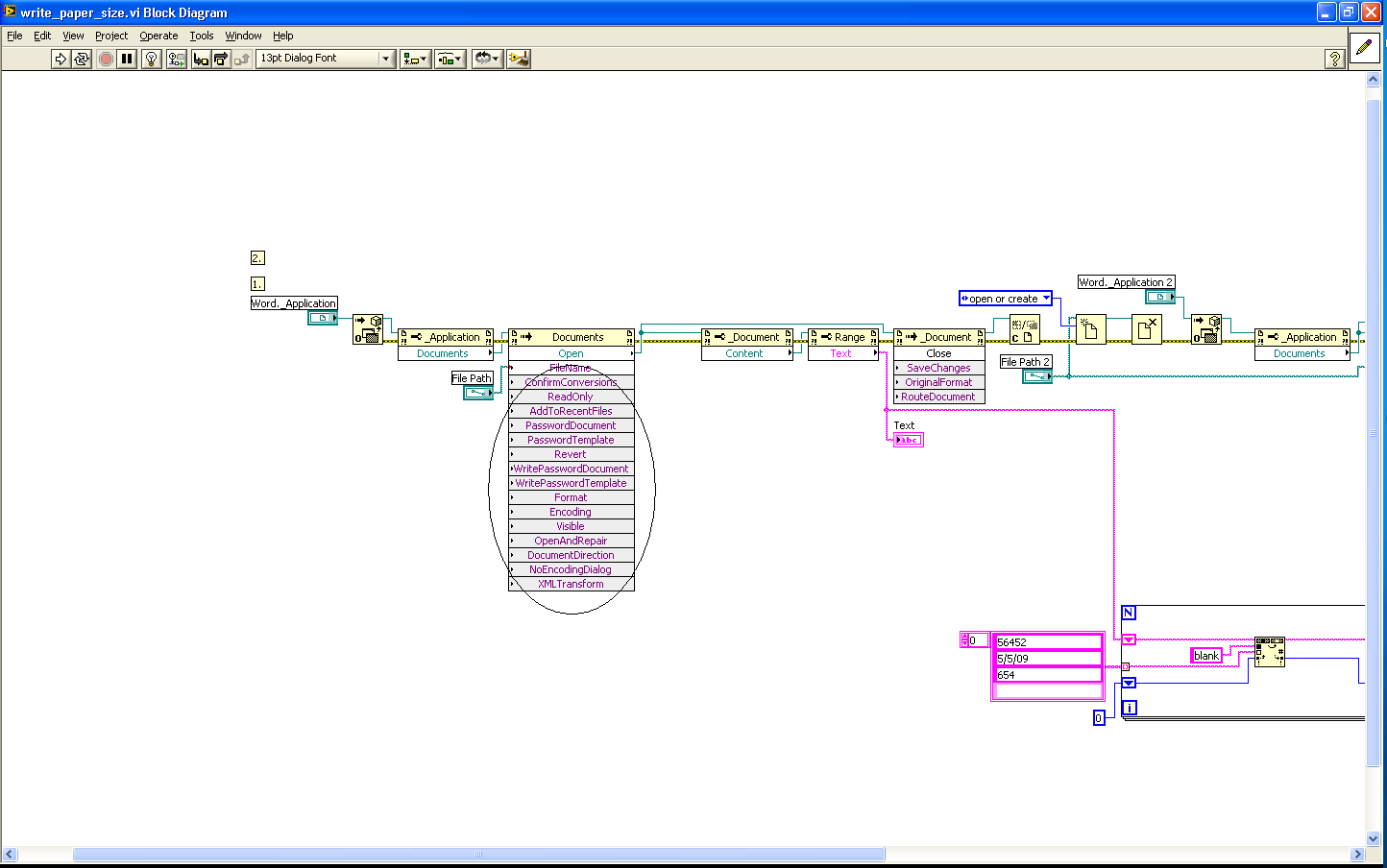Select the Close File node
The height and width of the screenshot is (868, 1387).
pos(1147,329)
